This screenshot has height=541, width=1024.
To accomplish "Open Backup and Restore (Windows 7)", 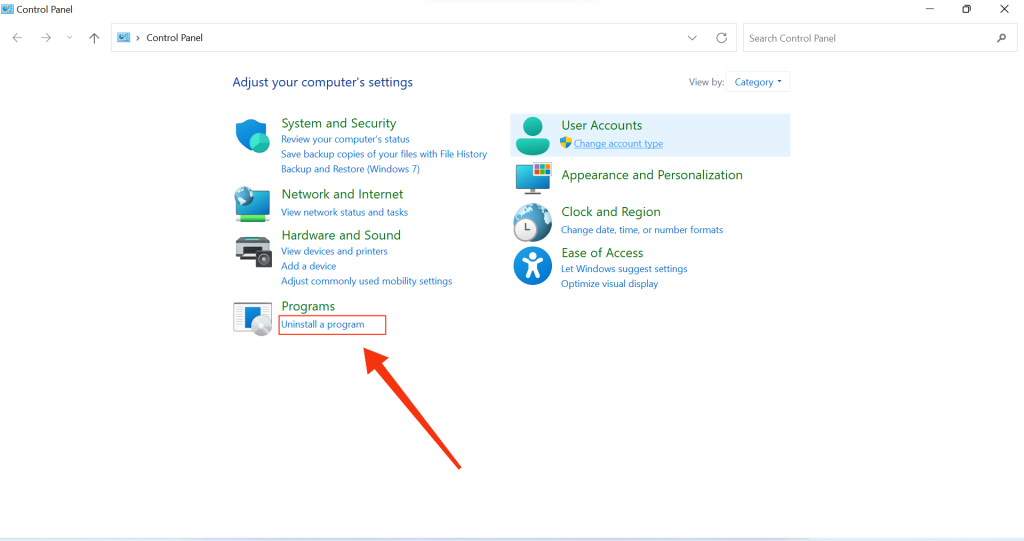I will click(350, 169).
